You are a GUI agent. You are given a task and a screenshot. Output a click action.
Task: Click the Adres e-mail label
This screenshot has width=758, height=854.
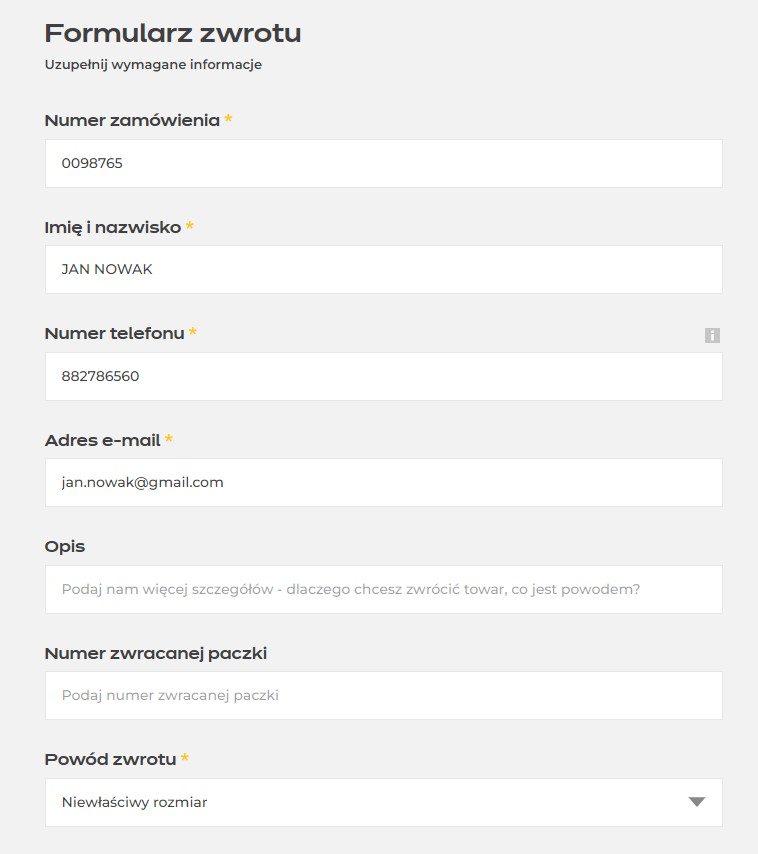[102, 440]
